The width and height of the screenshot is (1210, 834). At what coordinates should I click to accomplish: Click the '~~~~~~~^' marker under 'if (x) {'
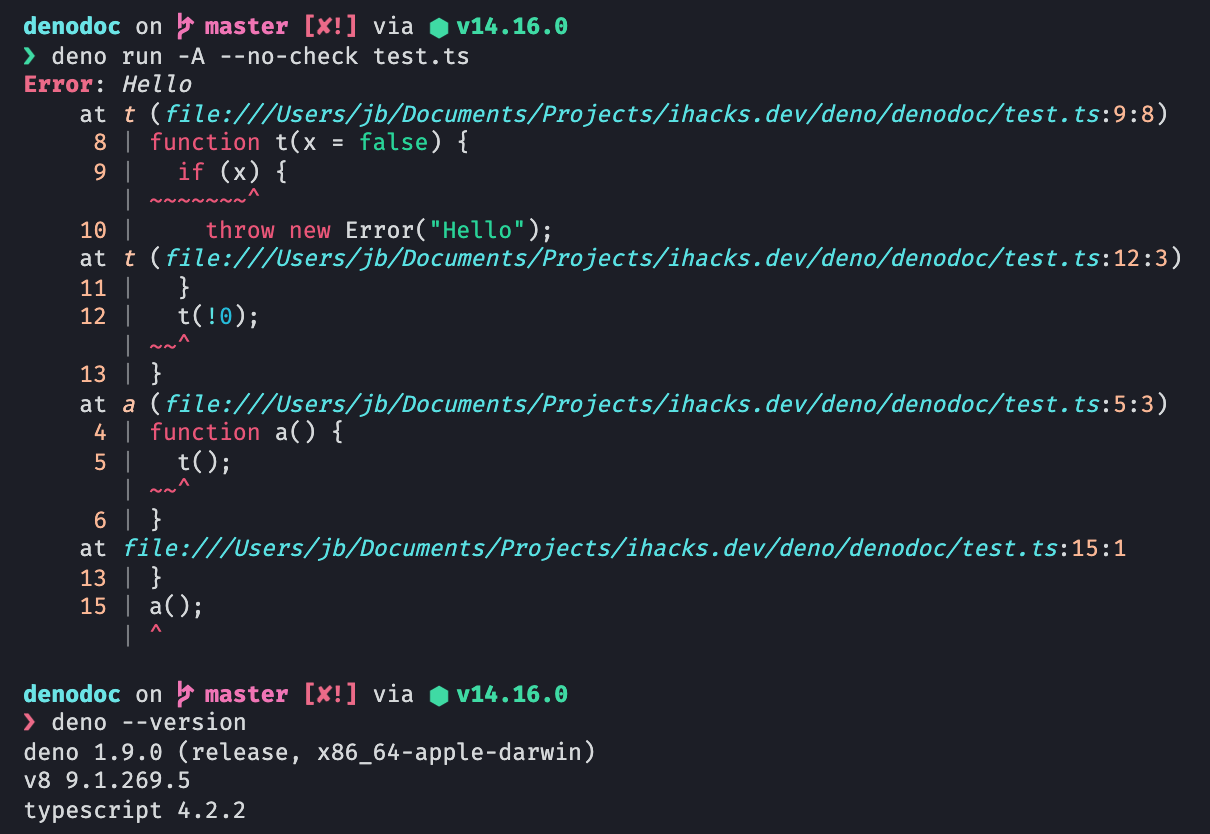tap(205, 198)
